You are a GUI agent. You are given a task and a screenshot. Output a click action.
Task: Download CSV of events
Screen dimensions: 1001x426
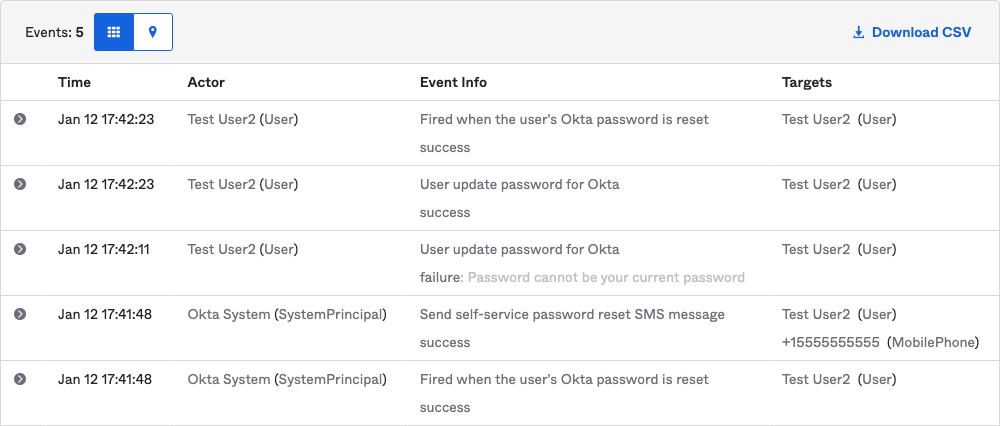coord(920,32)
